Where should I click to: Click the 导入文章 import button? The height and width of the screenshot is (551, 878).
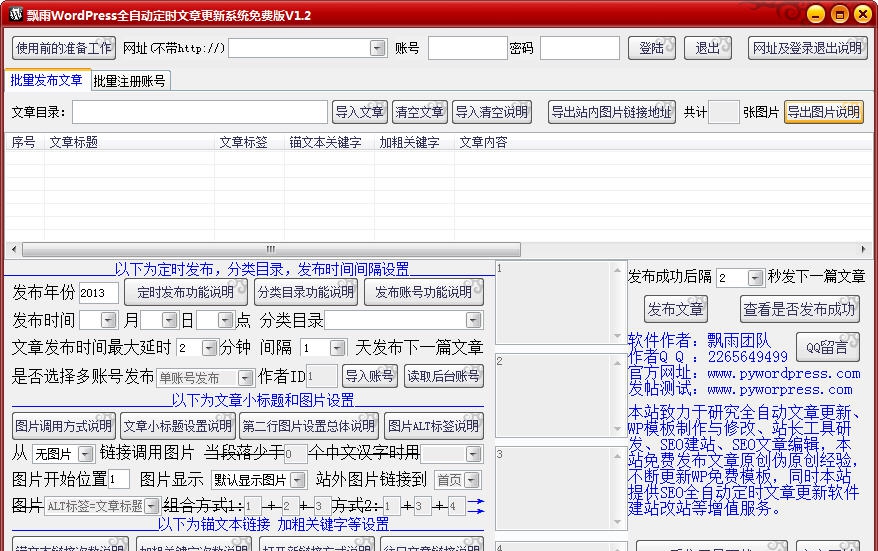click(x=359, y=112)
